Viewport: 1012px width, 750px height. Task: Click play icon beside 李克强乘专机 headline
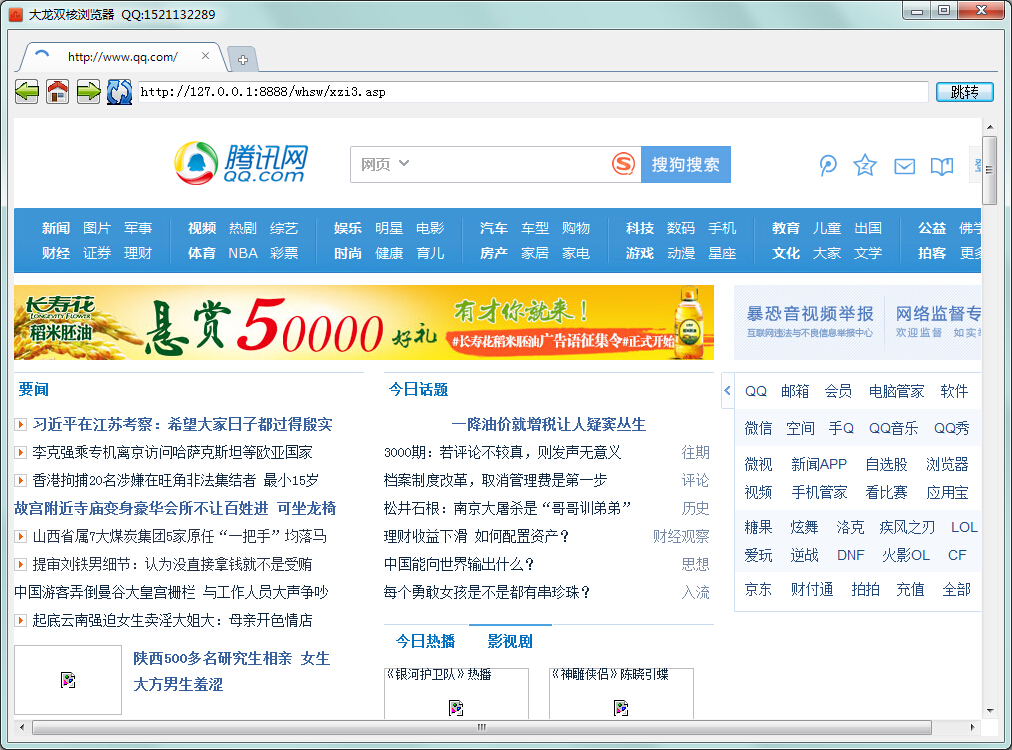pyautogui.click(x=21, y=452)
